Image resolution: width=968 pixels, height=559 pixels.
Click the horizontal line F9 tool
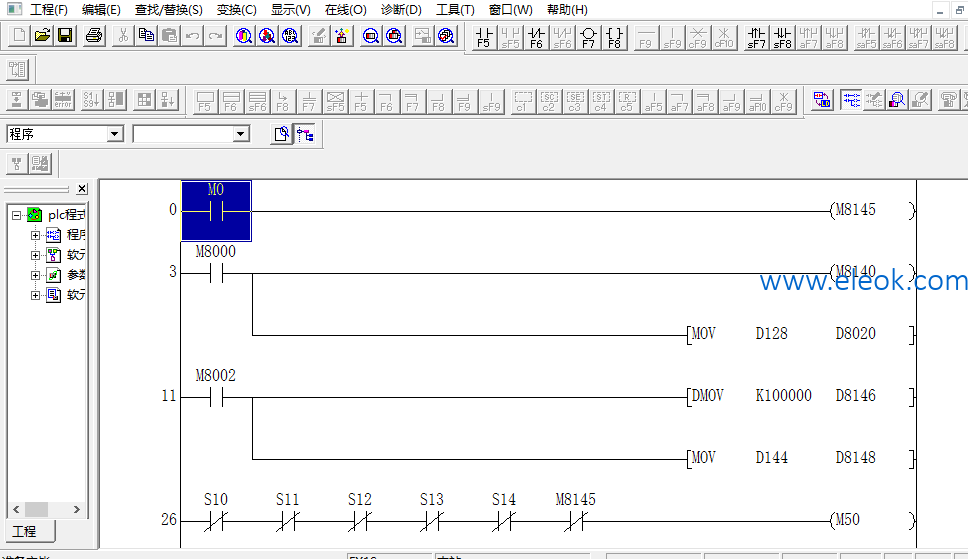pos(646,38)
